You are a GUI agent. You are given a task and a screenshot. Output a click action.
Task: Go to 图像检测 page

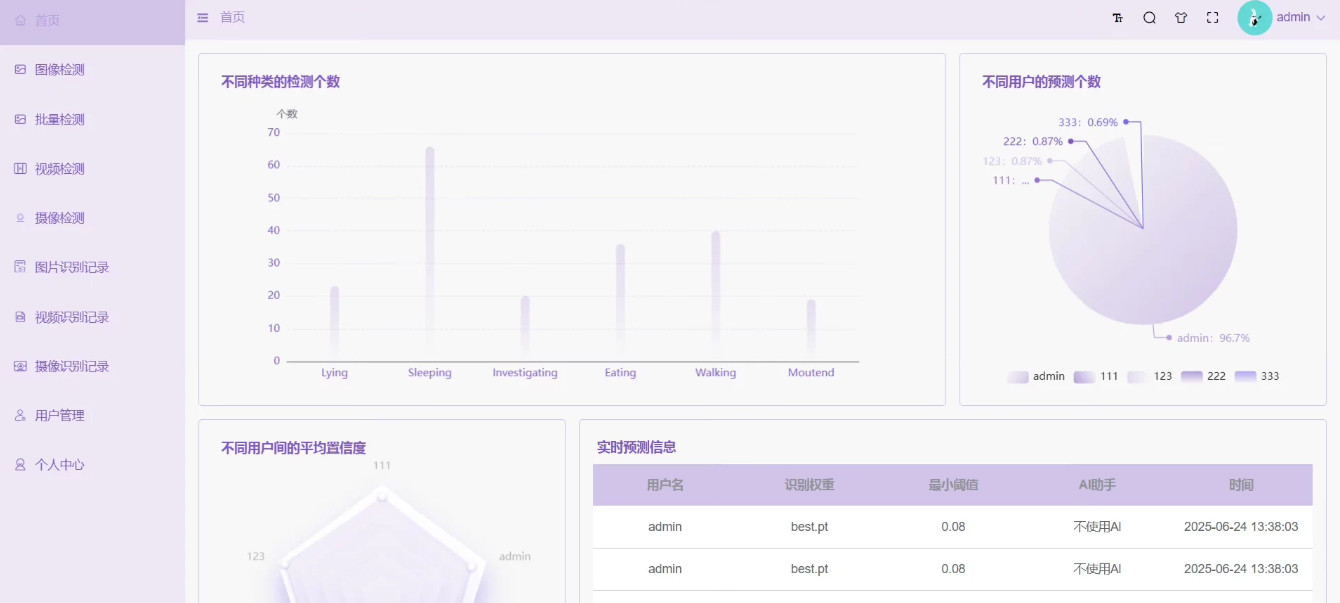tap(92, 69)
